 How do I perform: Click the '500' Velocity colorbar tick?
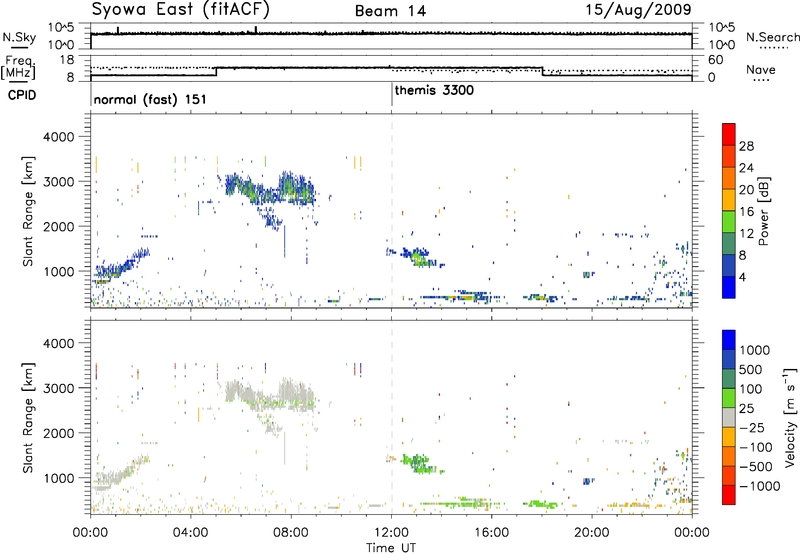(753, 369)
